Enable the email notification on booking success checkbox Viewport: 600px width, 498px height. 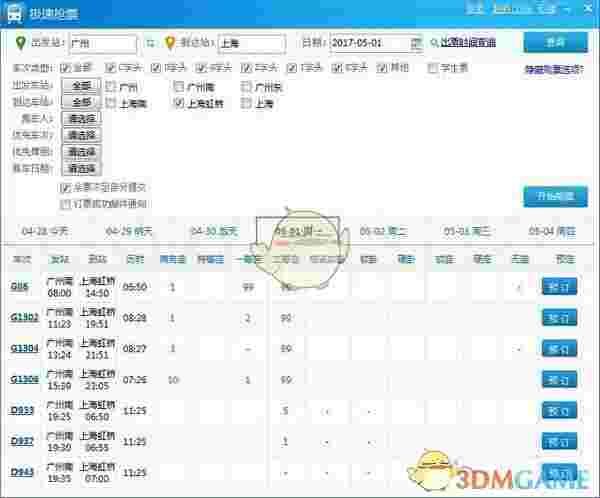pos(65,204)
